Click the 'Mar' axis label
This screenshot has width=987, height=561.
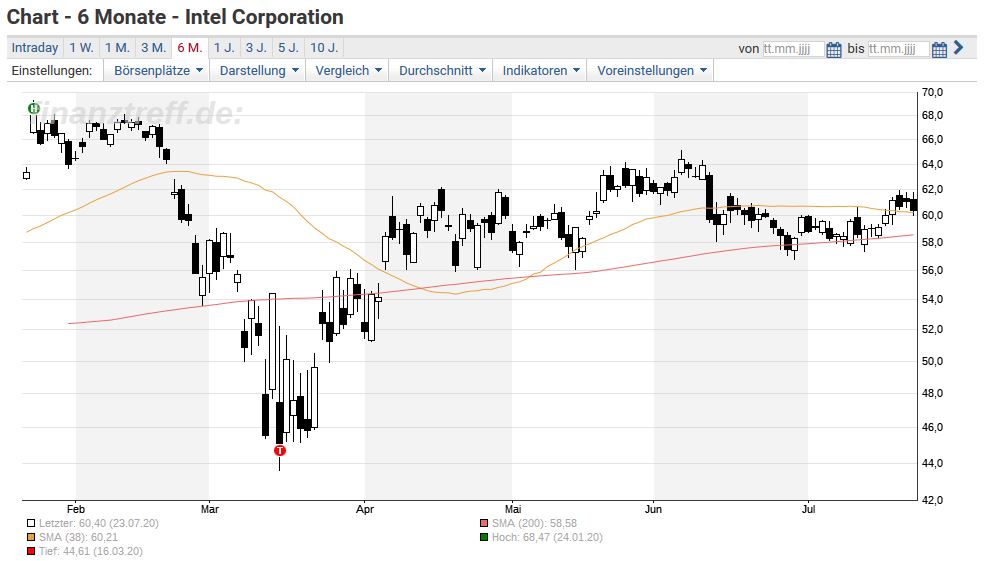click(210, 509)
